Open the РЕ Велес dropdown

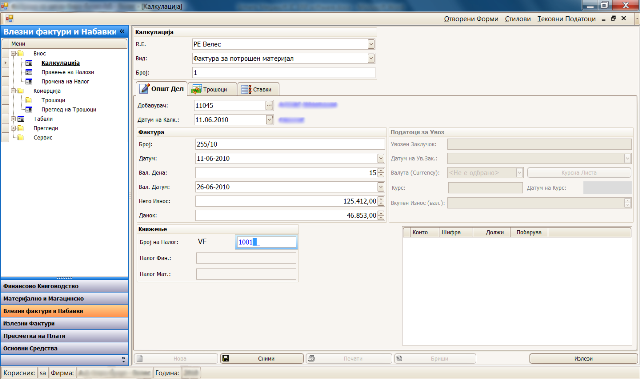pyautogui.click(x=371, y=44)
